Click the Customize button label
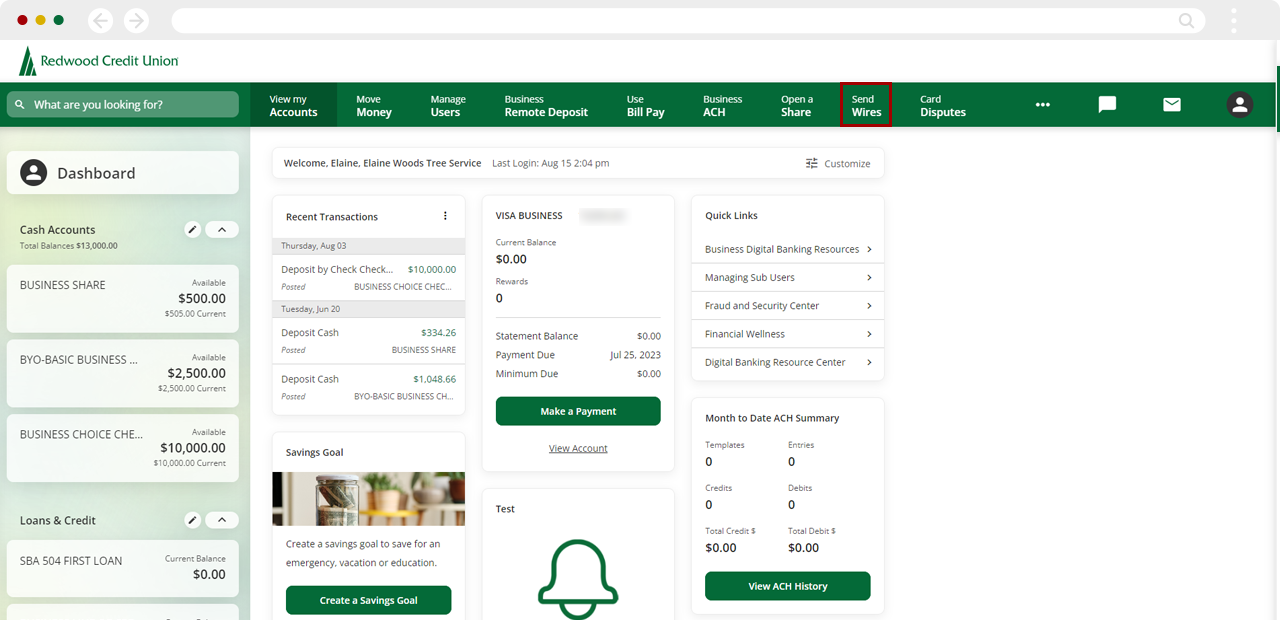The width and height of the screenshot is (1280, 620). [847, 163]
